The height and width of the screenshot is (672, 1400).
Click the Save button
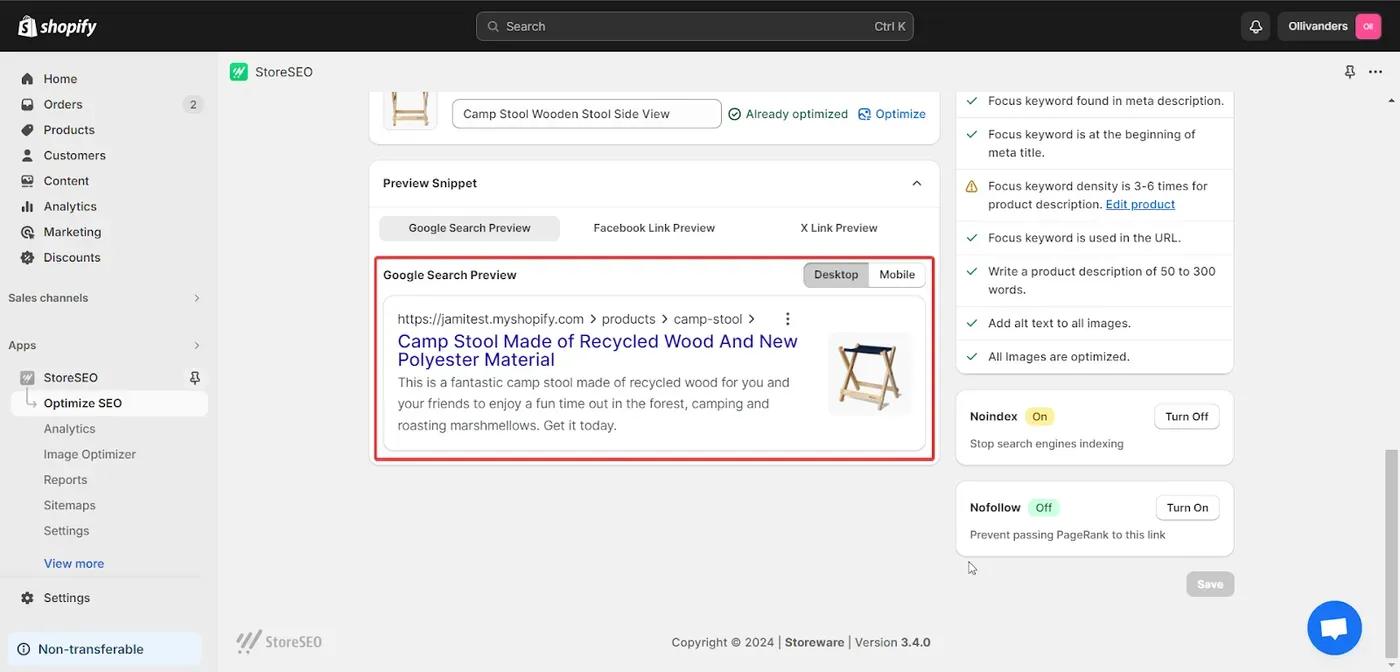point(1210,584)
